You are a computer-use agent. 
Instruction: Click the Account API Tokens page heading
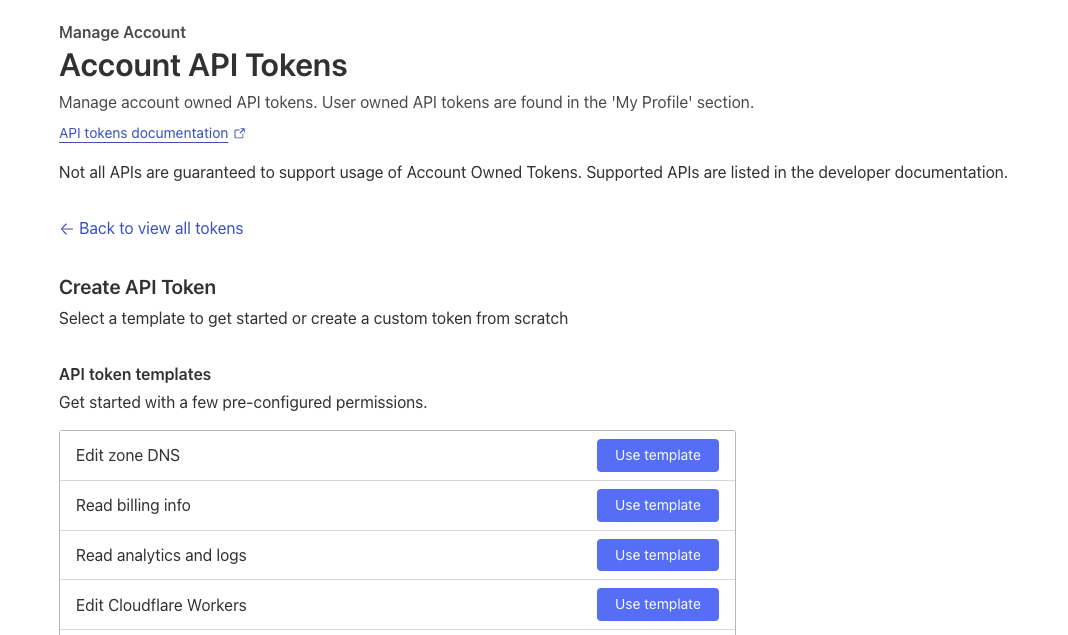pyautogui.click(x=203, y=66)
